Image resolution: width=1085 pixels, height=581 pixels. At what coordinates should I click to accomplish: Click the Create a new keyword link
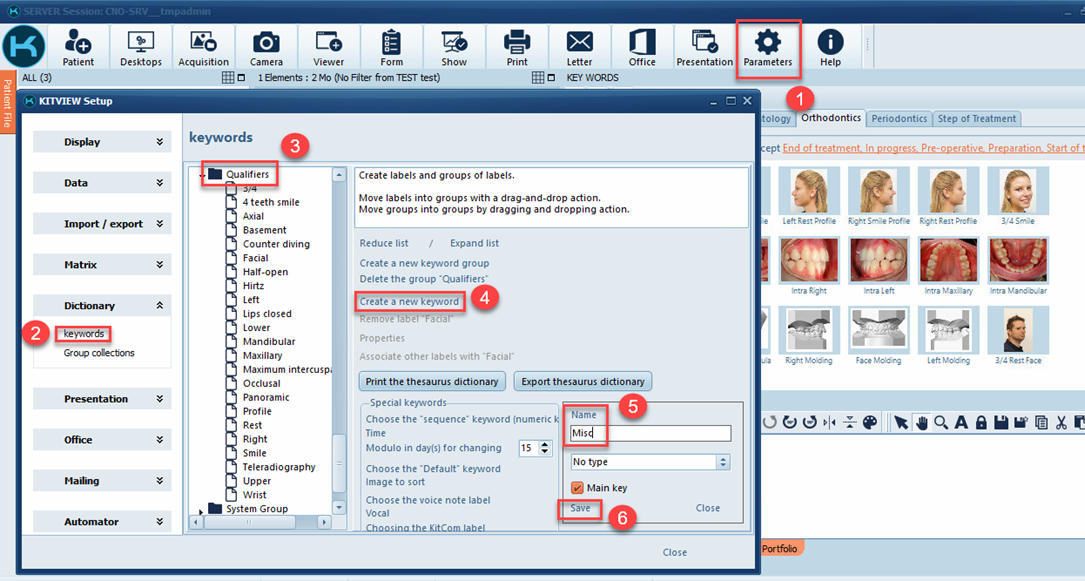click(x=409, y=301)
